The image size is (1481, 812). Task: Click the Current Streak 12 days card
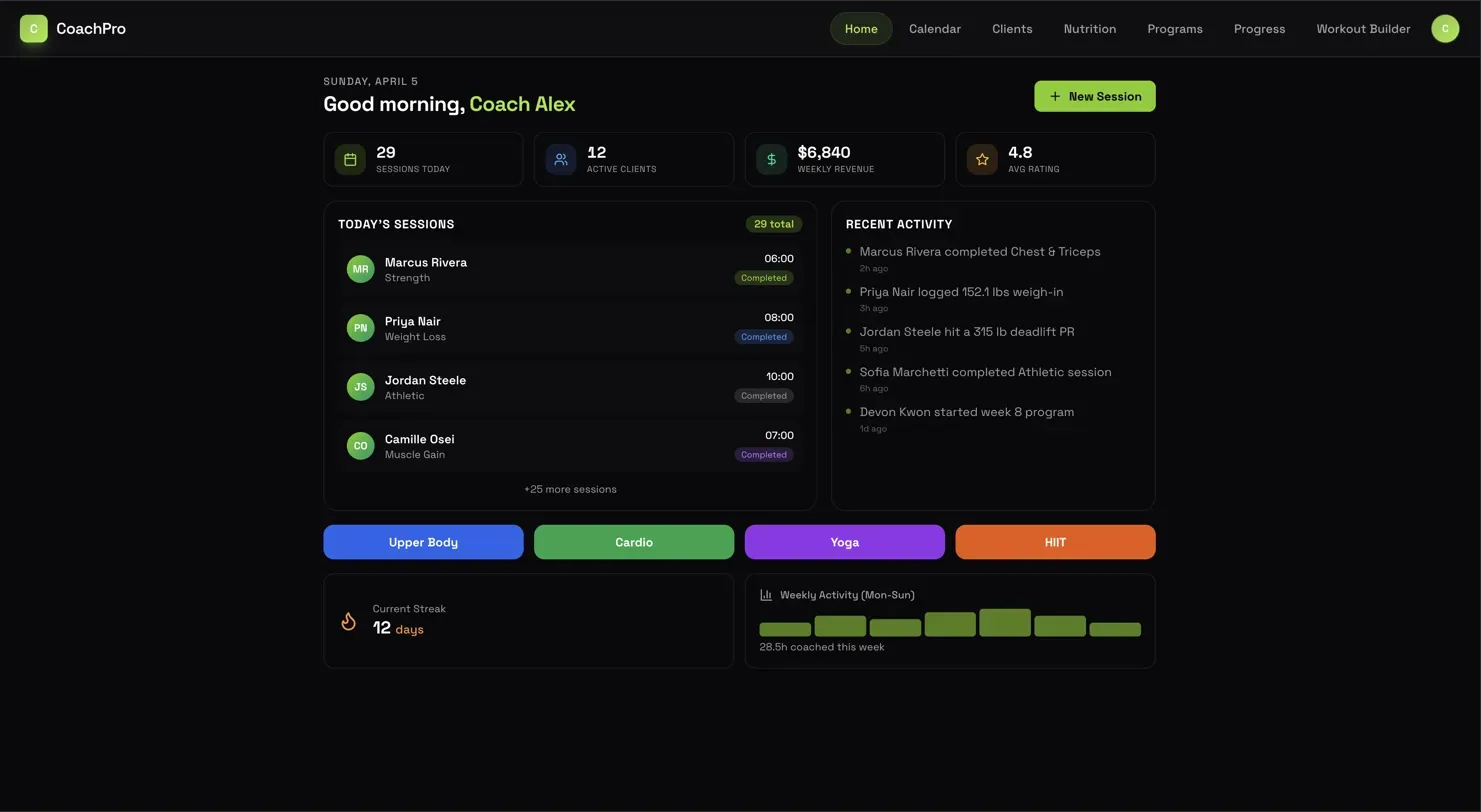click(529, 621)
